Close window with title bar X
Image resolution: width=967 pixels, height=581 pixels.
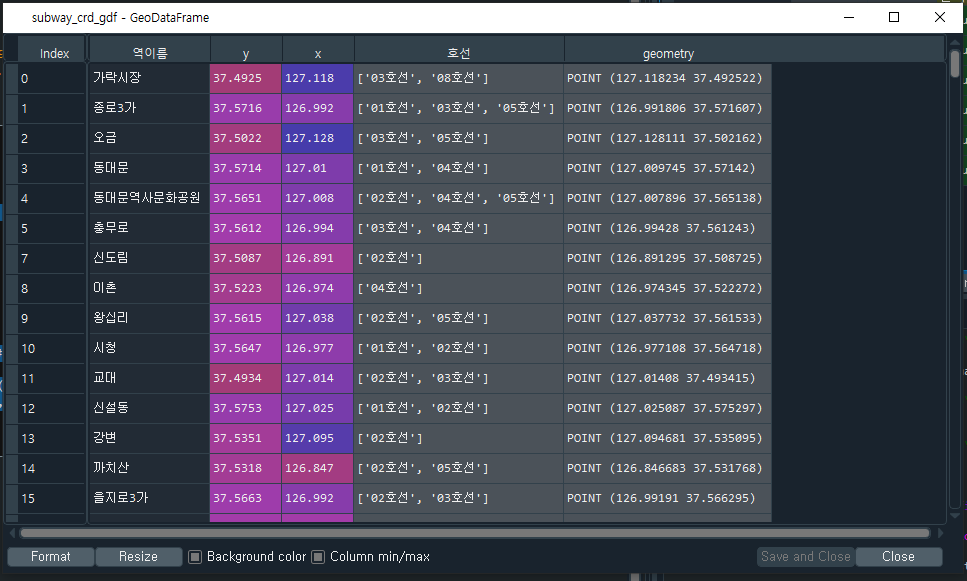tap(939, 17)
